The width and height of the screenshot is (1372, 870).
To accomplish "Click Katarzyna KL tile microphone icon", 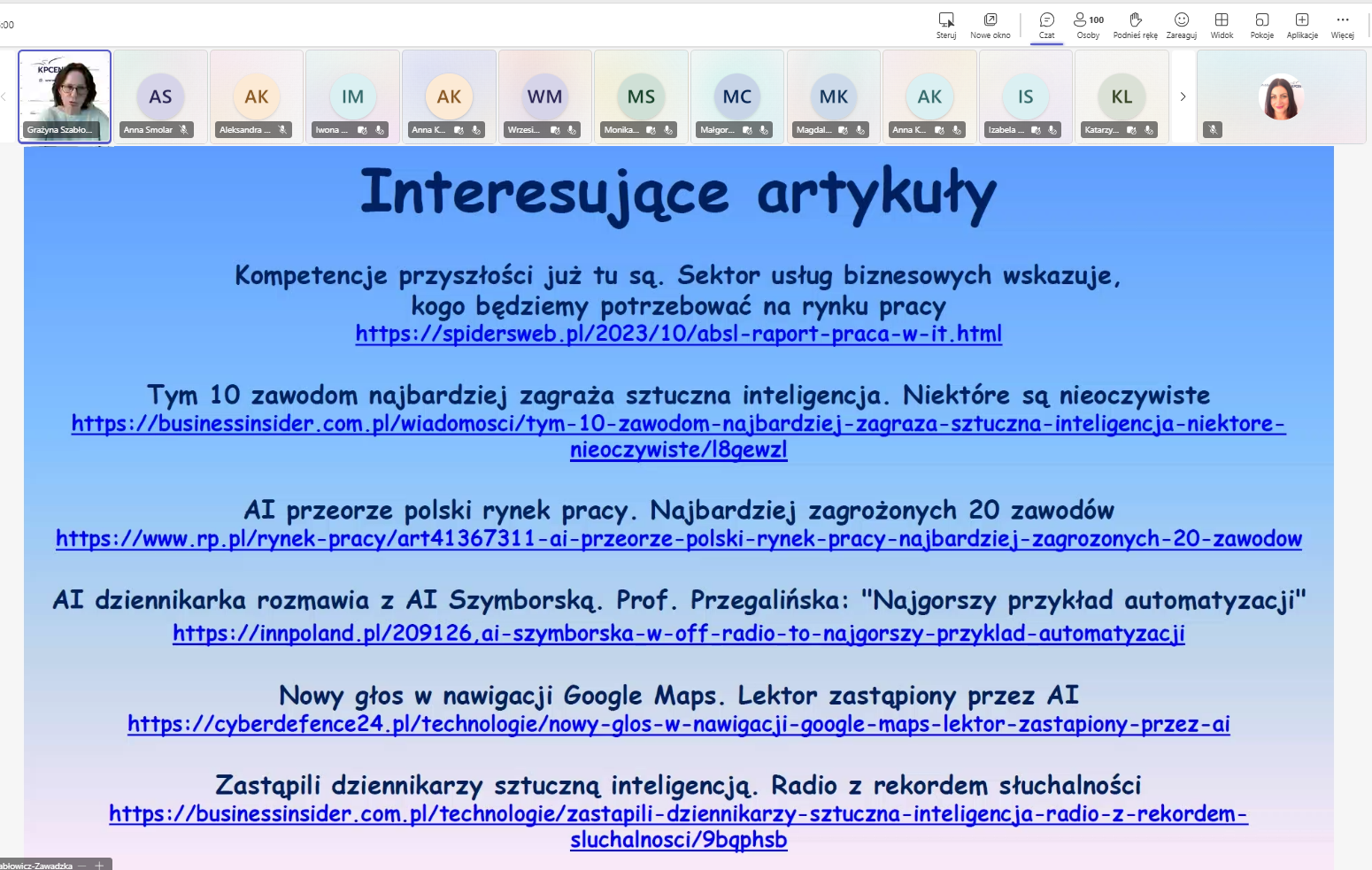I will (x=1149, y=129).
